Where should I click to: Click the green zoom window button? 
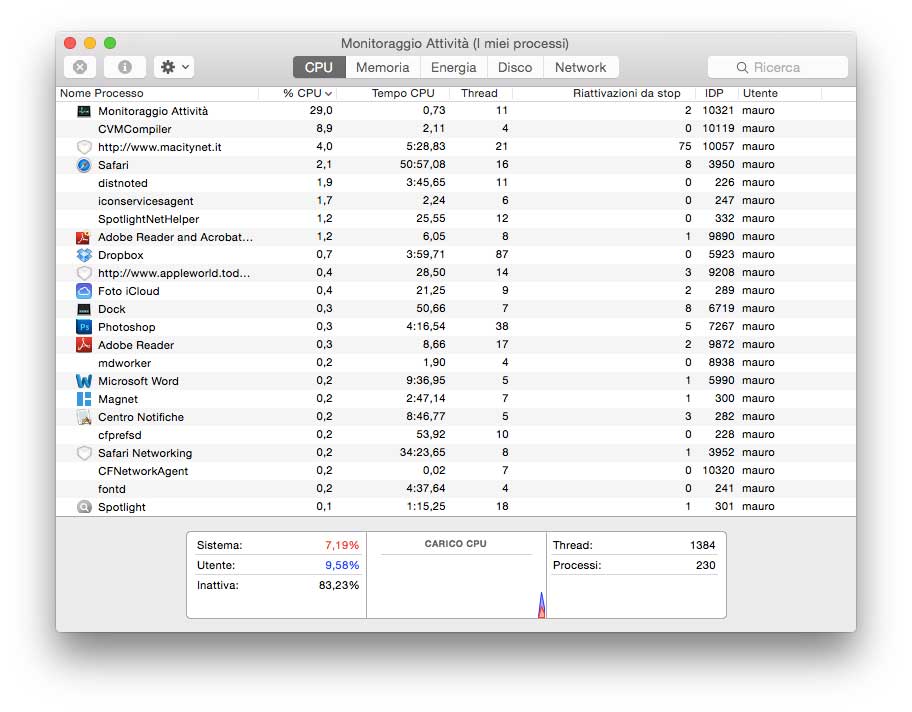pos(110,43)
